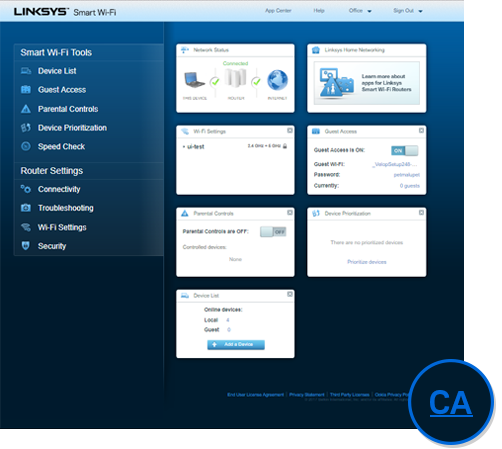Click the Internet globe in Network Status

[277, 80]
